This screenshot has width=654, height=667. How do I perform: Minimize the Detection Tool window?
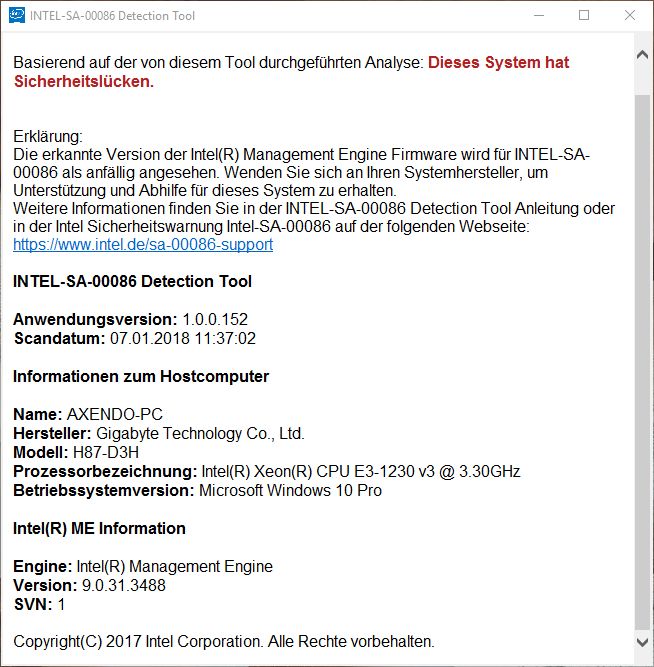[539, 15]
